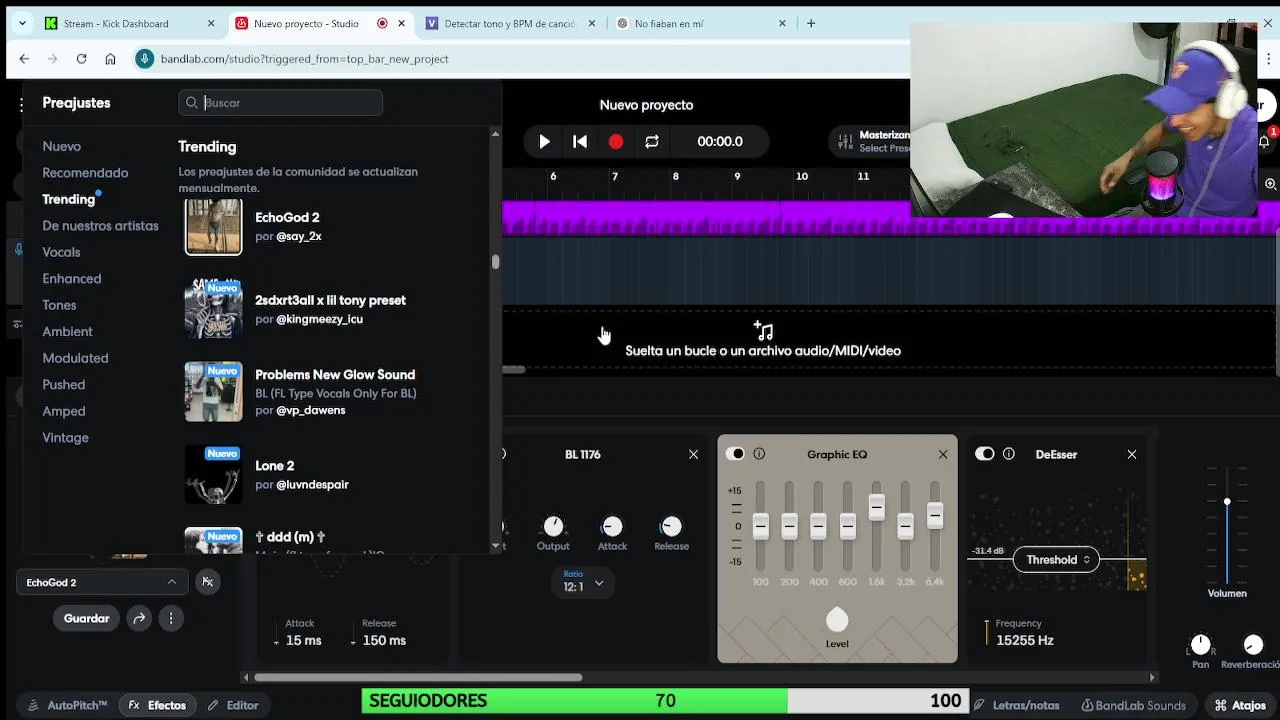Click the Buscar preset search field
Viewport: 1280px width, 720px height.
click(281, 103)
